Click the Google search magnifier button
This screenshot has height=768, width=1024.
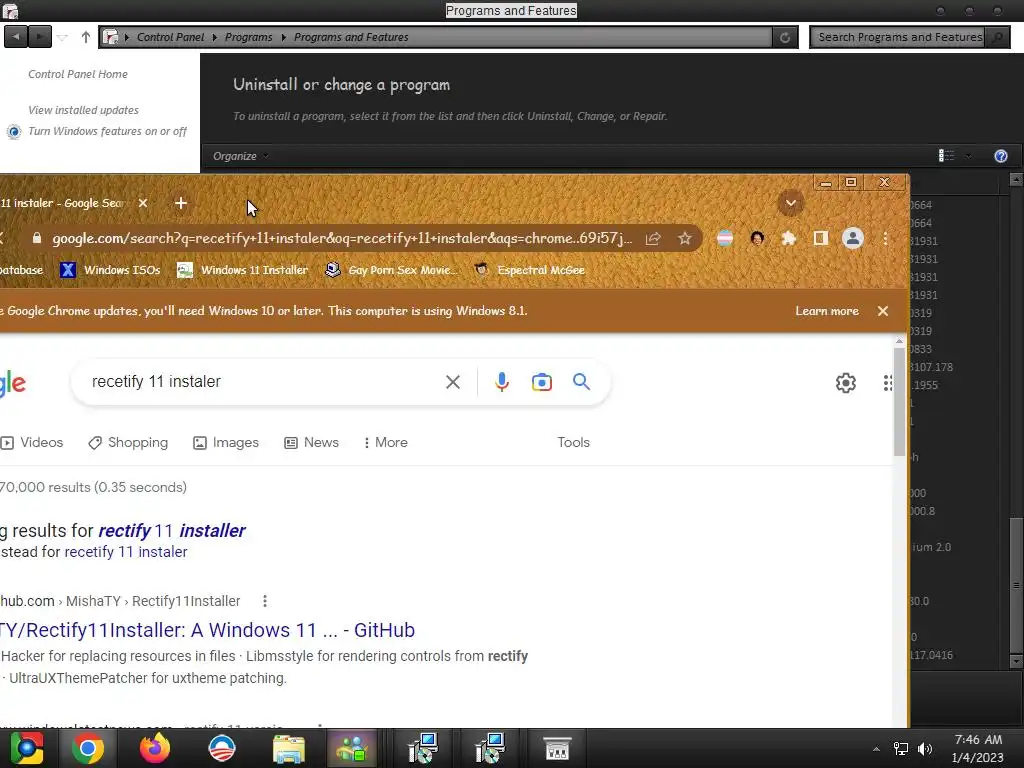tap(581, 381)
